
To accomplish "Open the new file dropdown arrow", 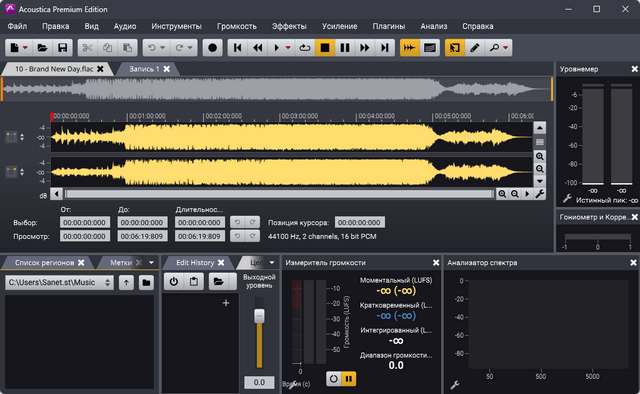I will [x=25, y=48].
